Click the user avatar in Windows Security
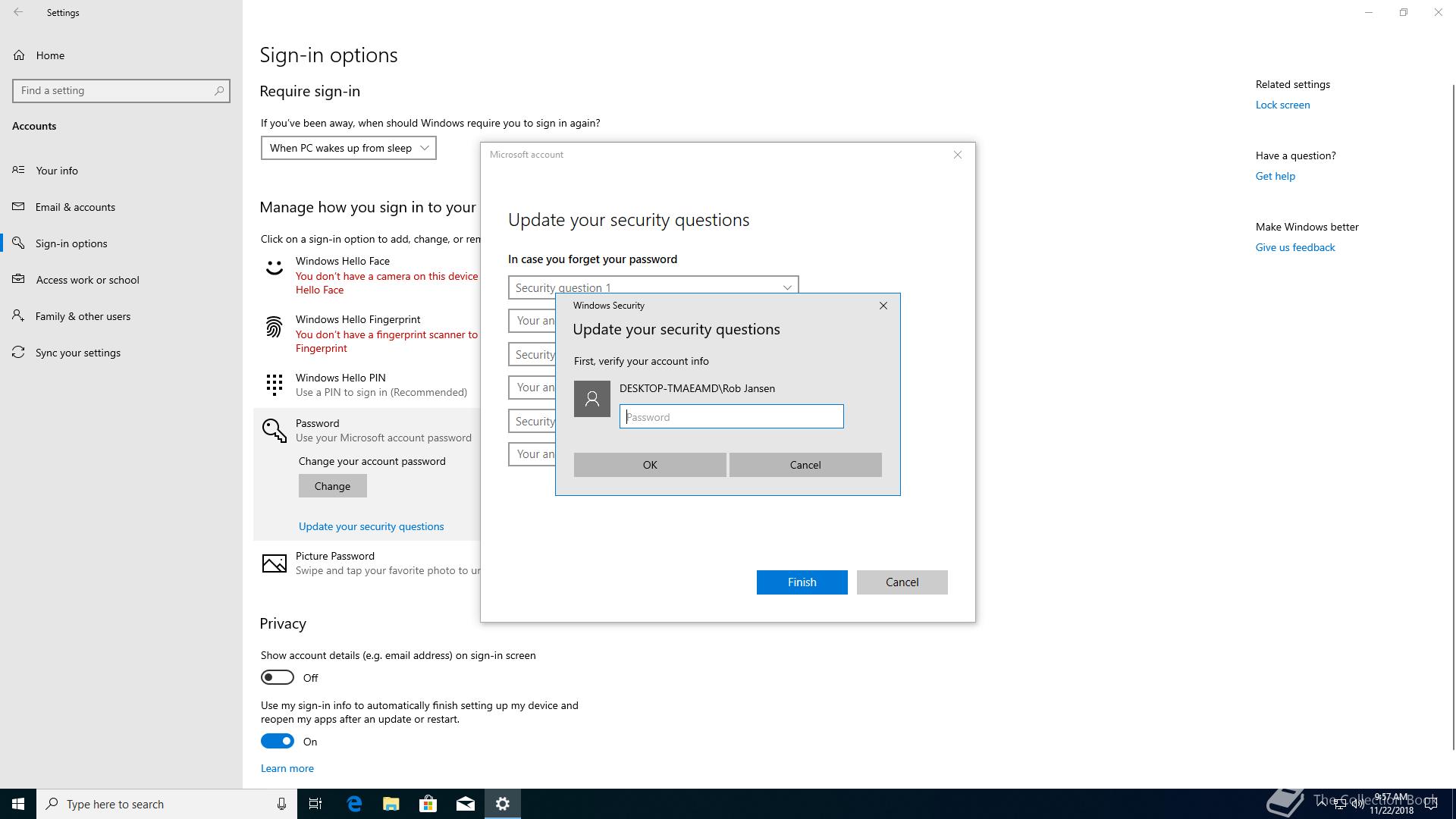 (592, 399)
